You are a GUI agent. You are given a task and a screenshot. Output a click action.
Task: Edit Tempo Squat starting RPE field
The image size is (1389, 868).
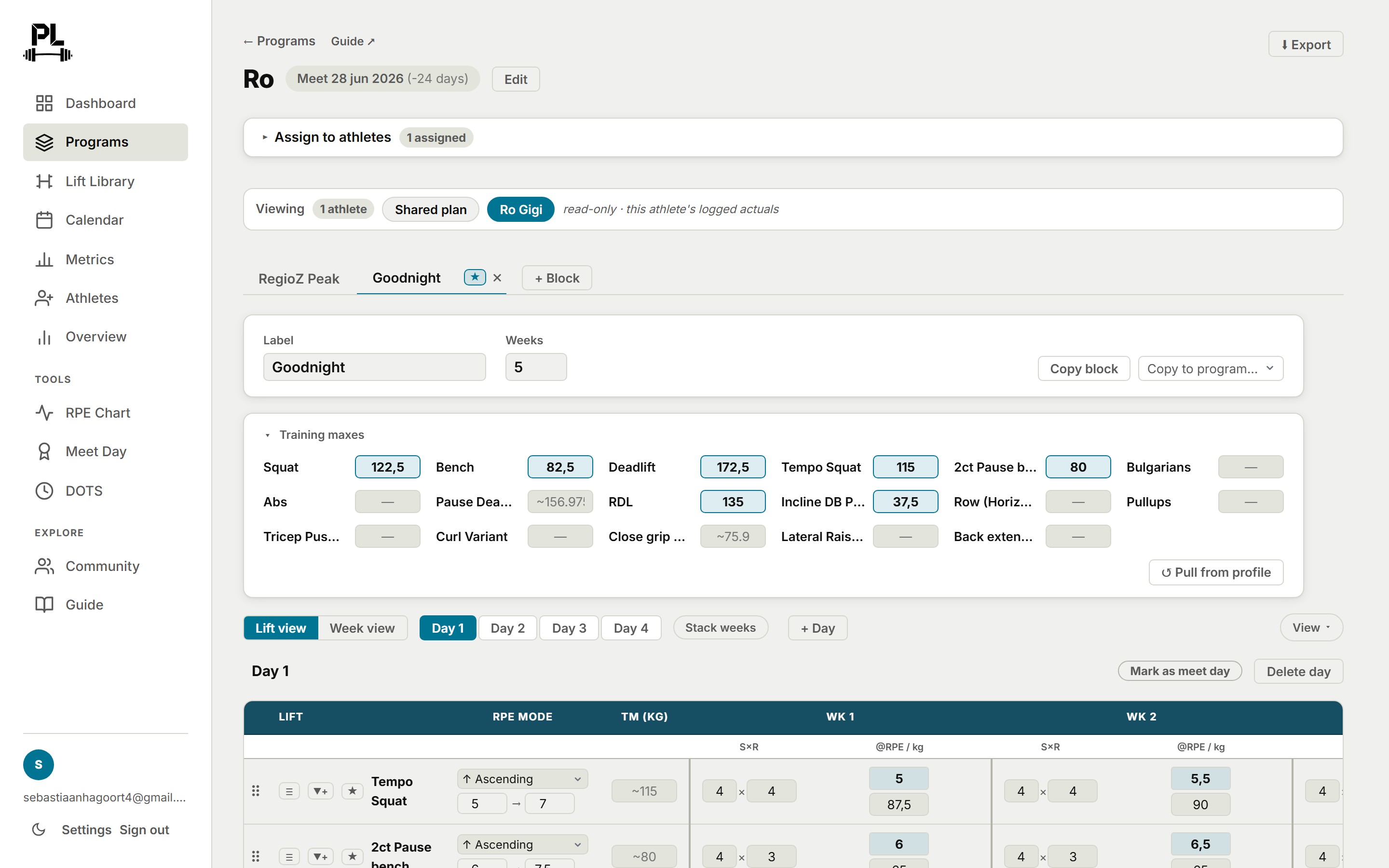pyautogui.click(x=482, y=804)
